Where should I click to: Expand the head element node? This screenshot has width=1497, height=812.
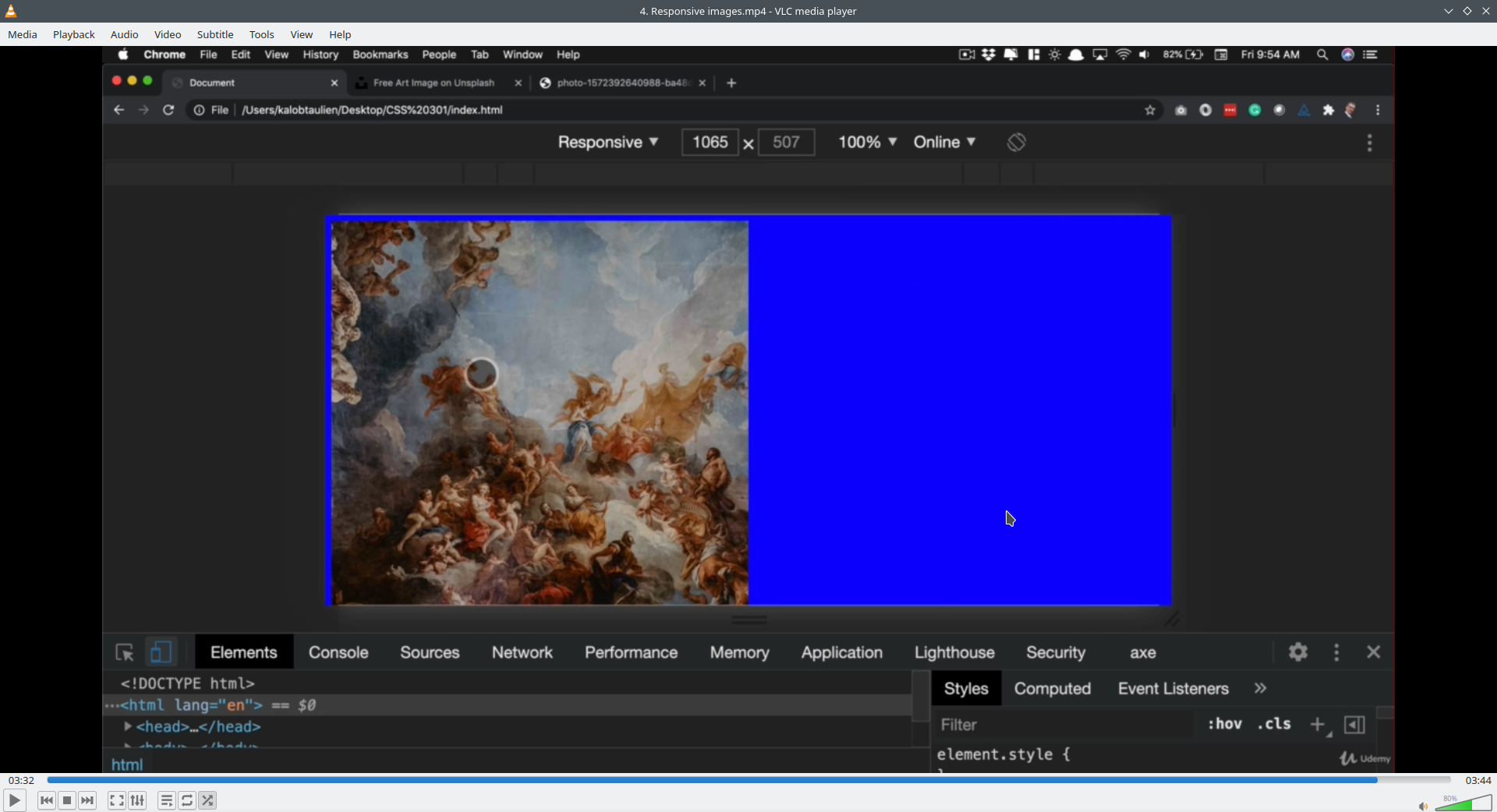coord(128,726)
